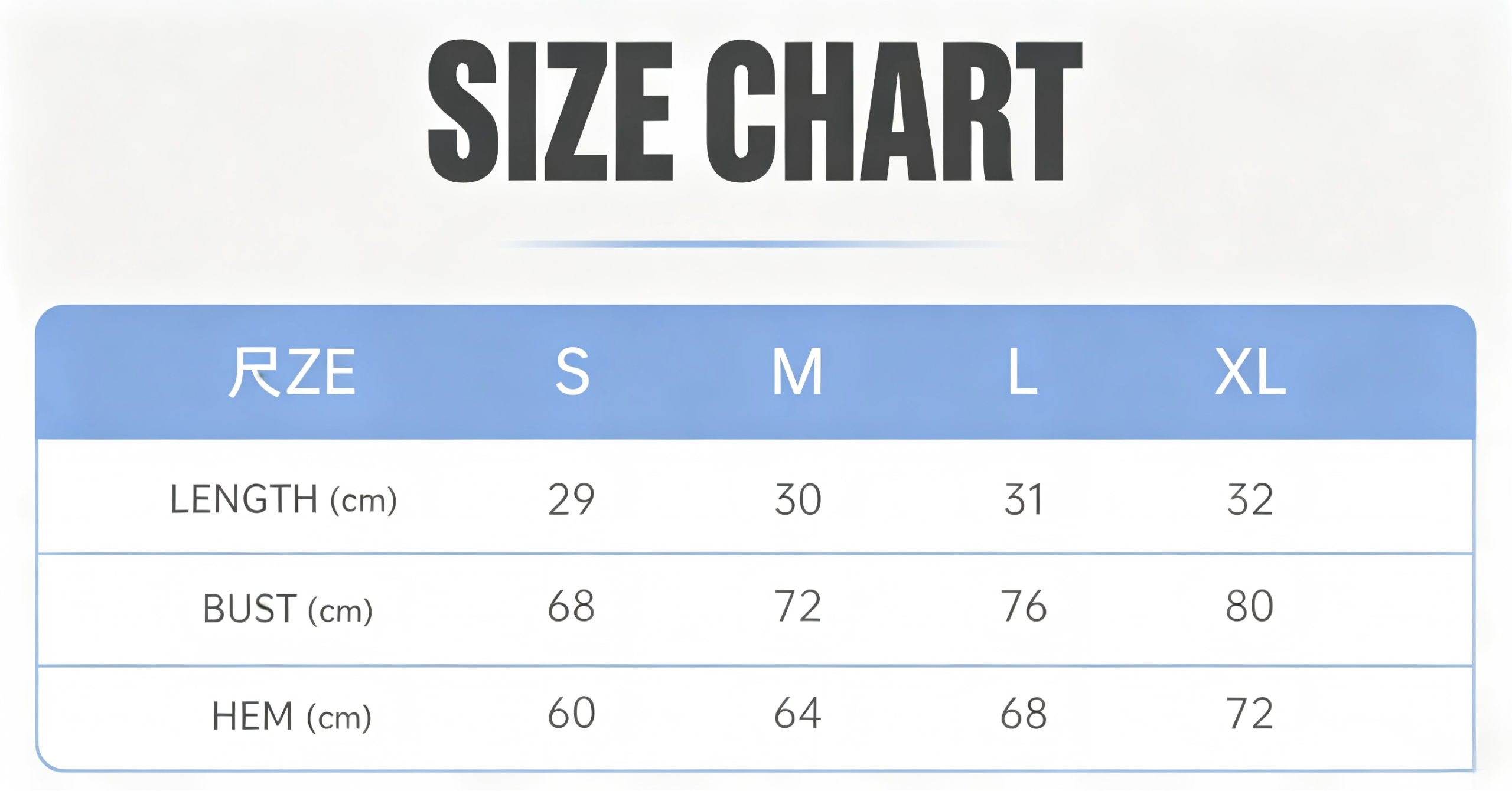Click length value 29 for size S
Image resolution: width=1512 pixels, height=791 pixels.
click(571, 499)
